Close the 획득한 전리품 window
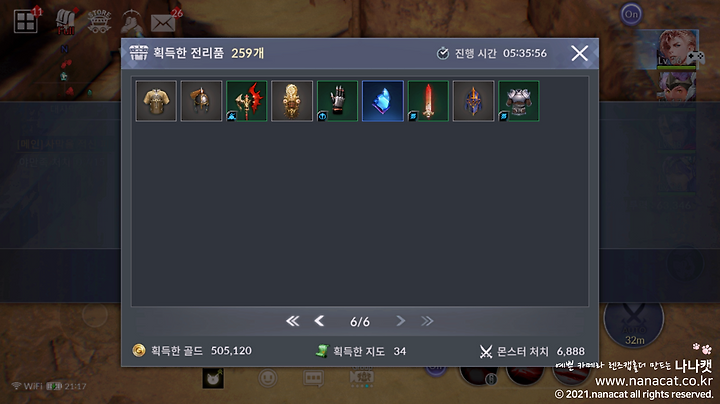 pos(579,53)
